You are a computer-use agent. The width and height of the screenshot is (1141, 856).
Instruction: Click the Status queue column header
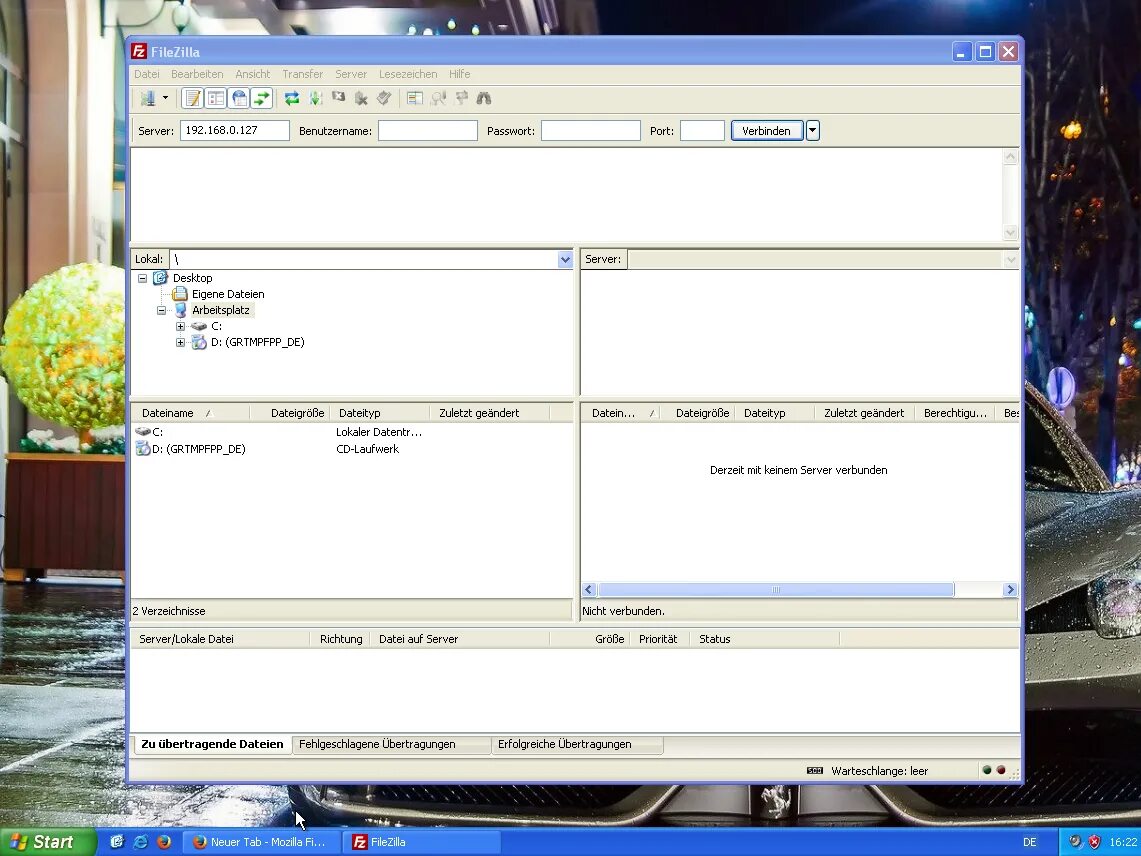[x=765, y=638]
